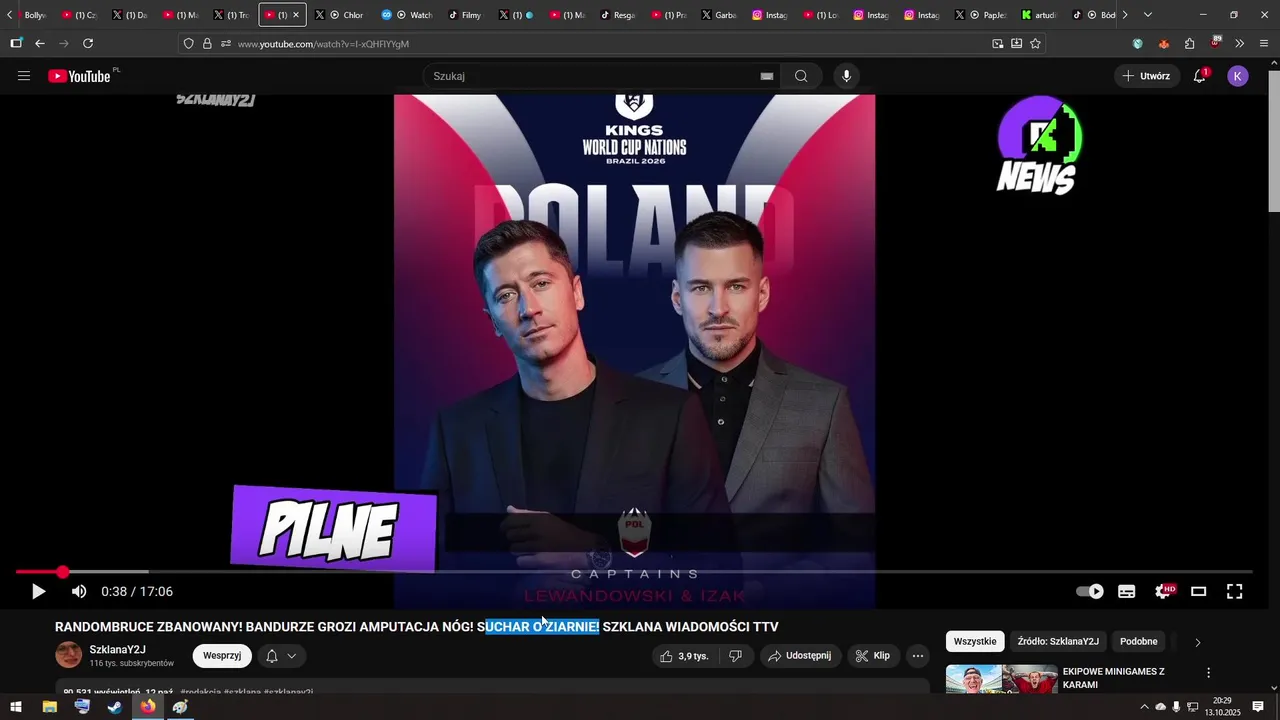1280x720 pixels.
Task: Toggle subtitles in the player
Action: [x=1127, y=592]
